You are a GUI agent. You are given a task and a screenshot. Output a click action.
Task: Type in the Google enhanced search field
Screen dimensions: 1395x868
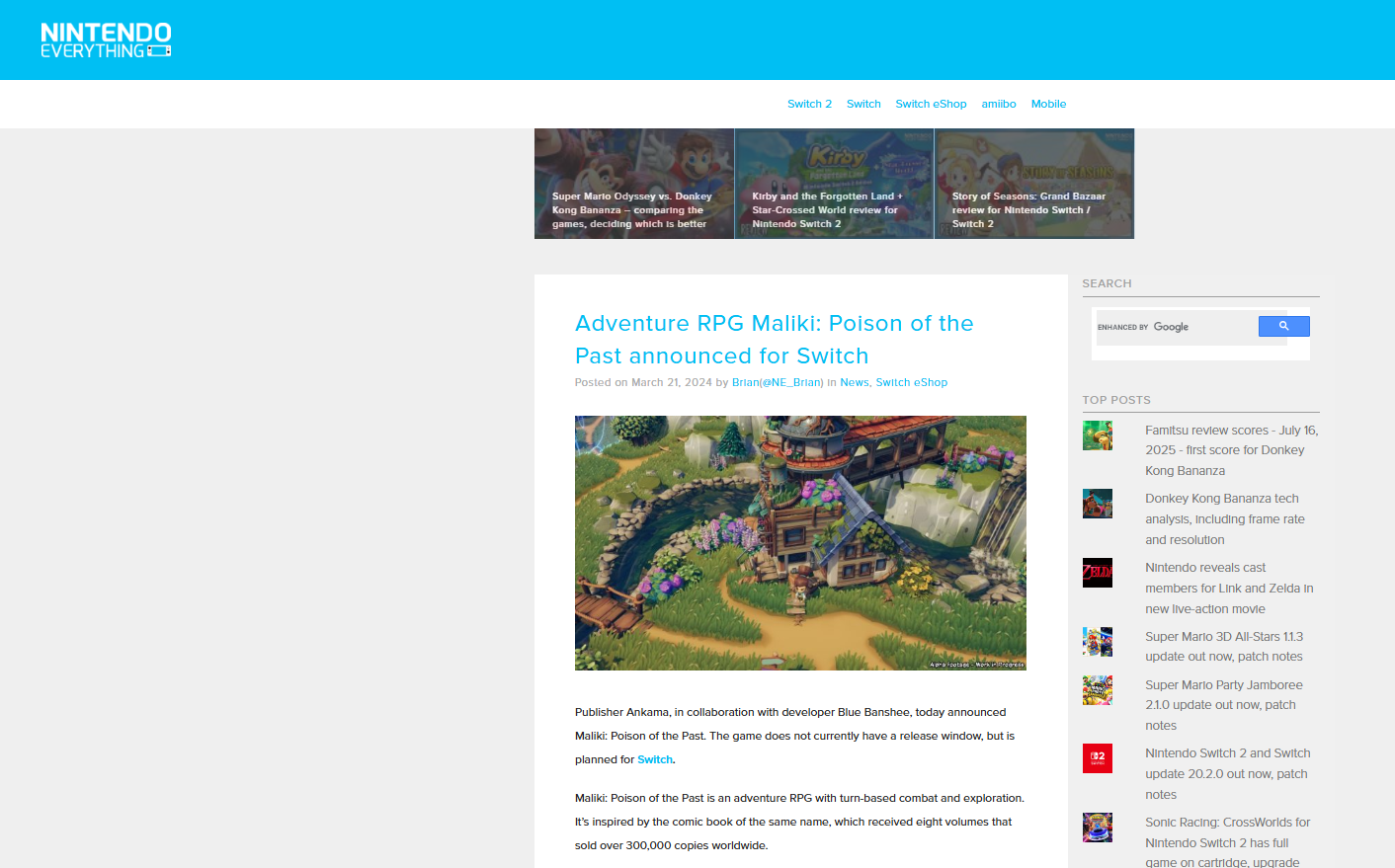(x=1176, y=327)
